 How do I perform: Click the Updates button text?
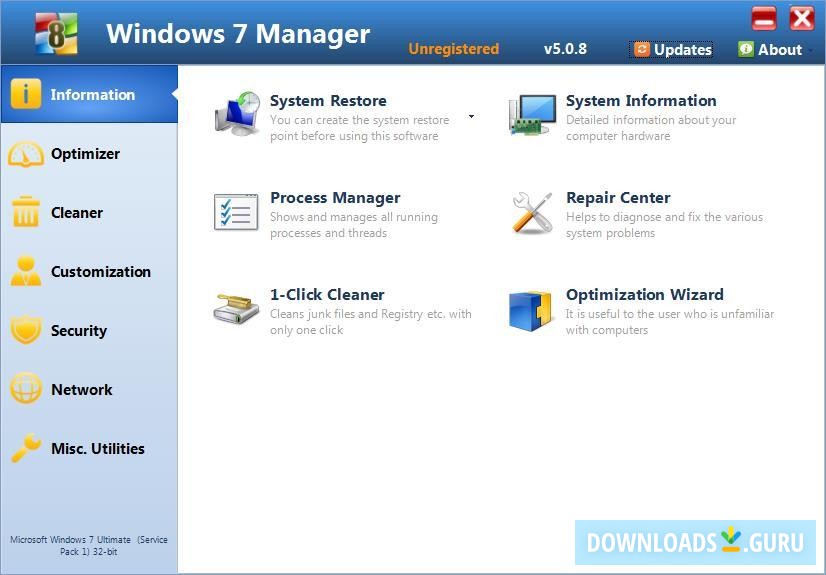[683, 49]
